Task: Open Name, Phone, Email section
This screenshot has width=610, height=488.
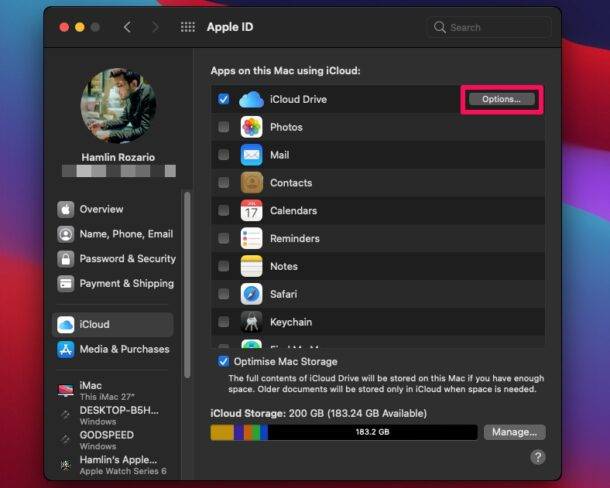Action: coord(113,234)
